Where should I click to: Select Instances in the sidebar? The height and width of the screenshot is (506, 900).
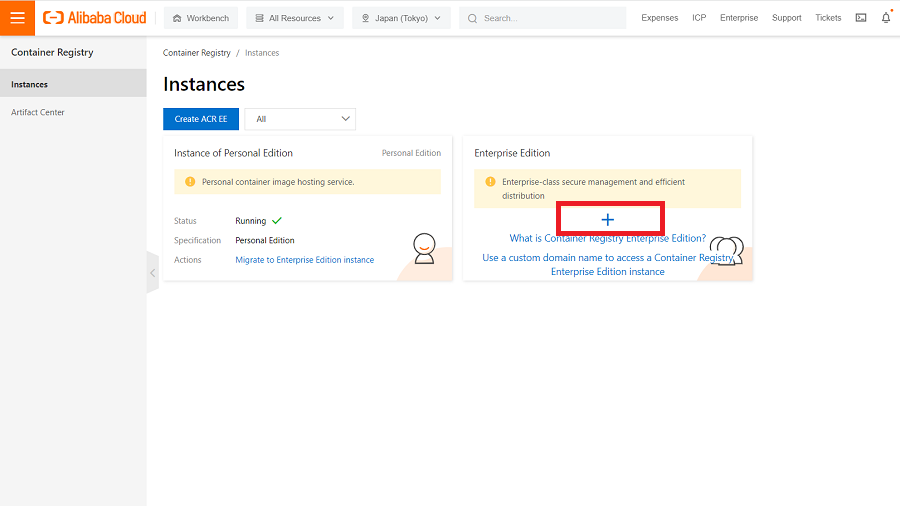[30, 84]
